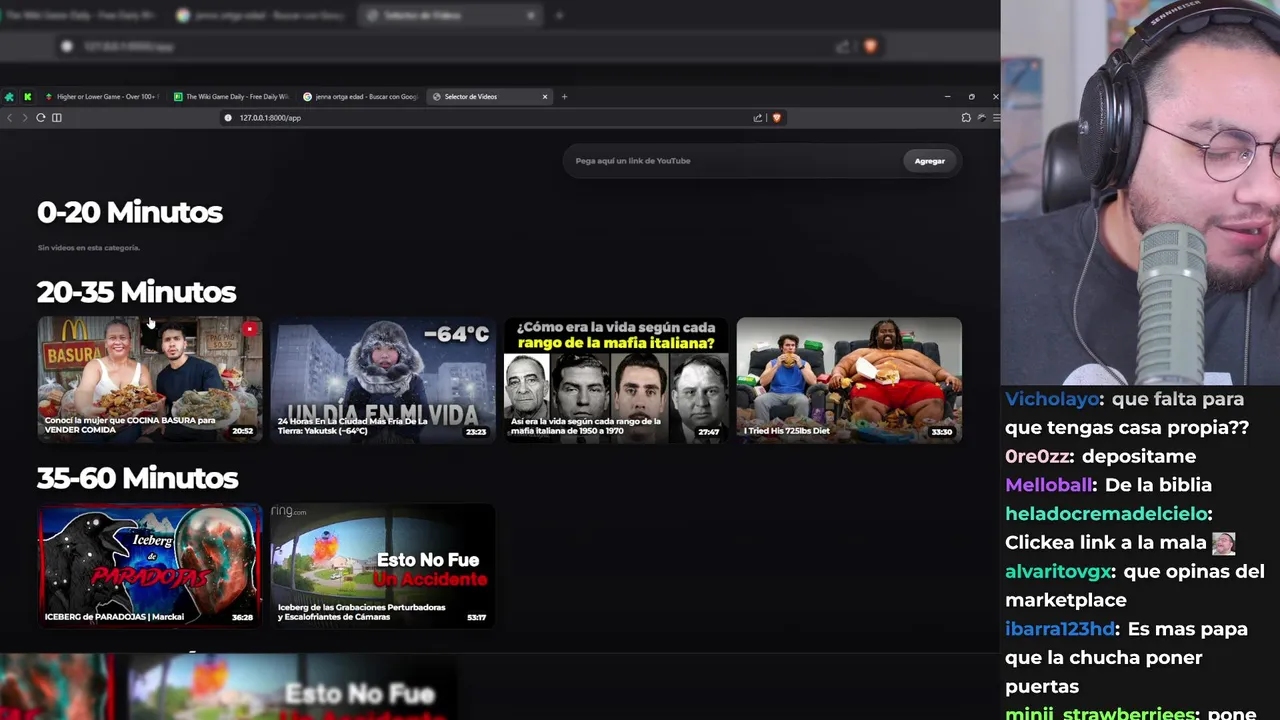Open the green puzzle pinned tab
Viewport: 1280px width, 720px height.
(x=10, y=97)
